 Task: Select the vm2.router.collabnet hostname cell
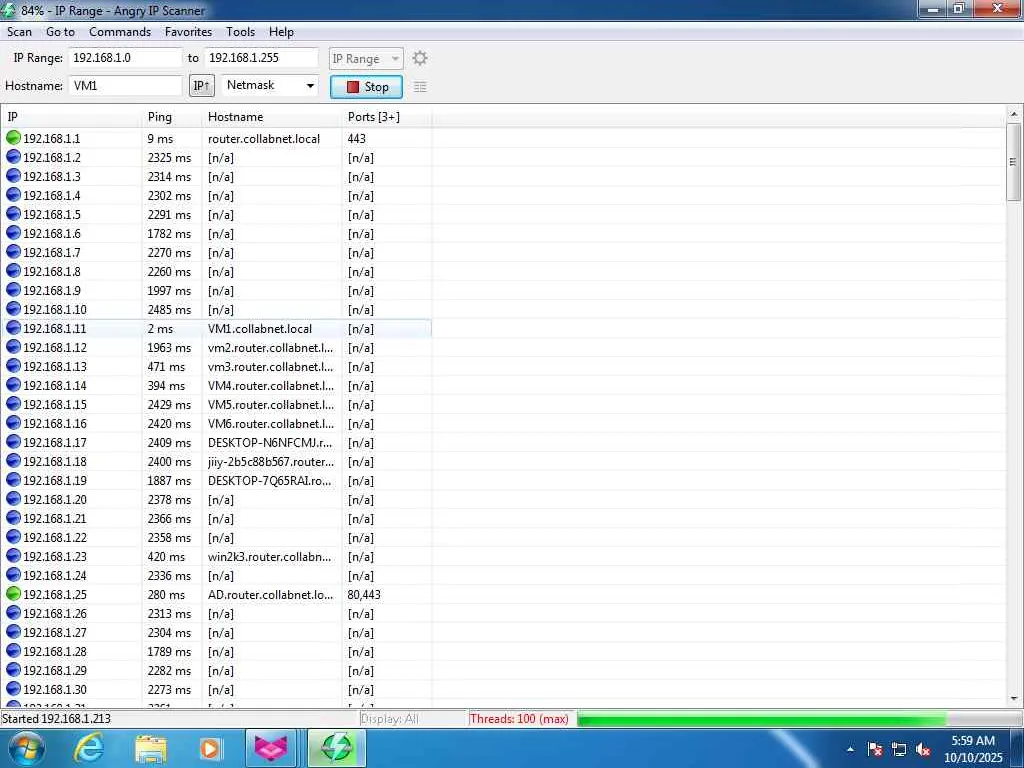pyautogui.click(x=270, y=347)
